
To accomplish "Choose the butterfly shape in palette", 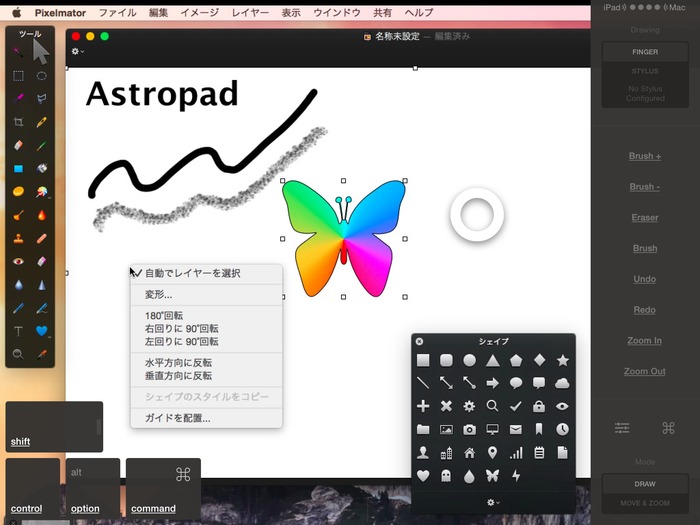I will click(492, 476).
